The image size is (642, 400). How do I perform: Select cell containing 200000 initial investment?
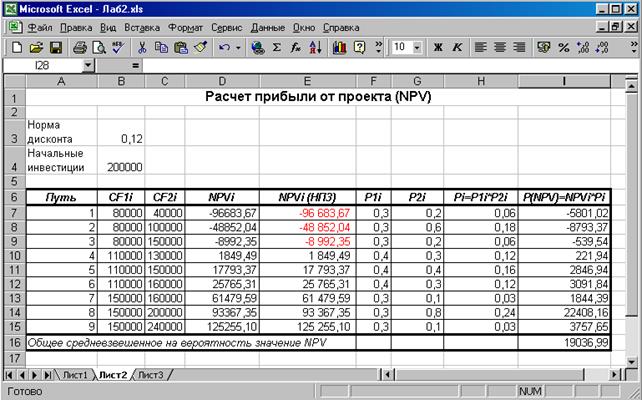tap(121, 160)
